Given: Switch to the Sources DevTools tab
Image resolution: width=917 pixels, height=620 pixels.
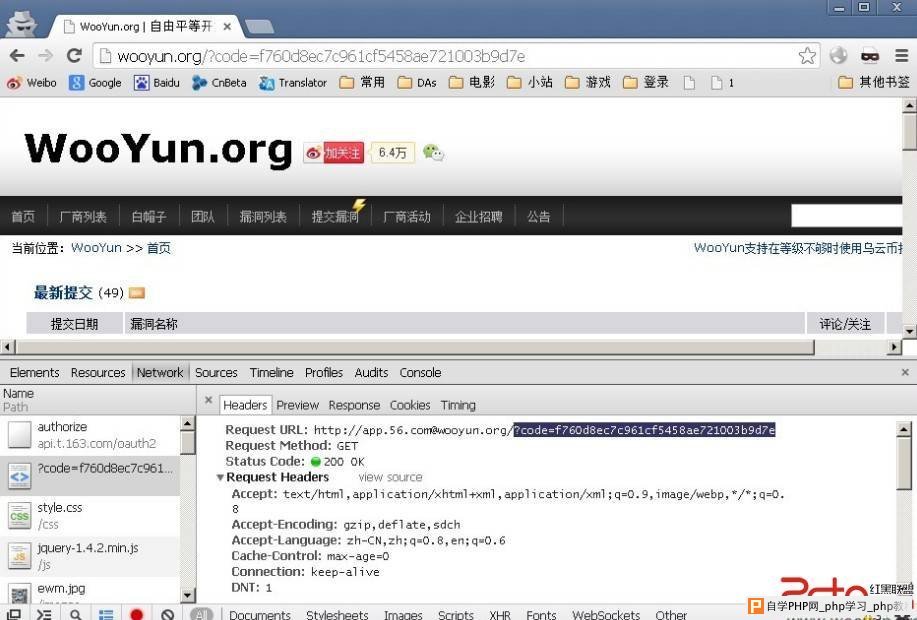Looking at the screenshot, I should (x=216, y=373).
